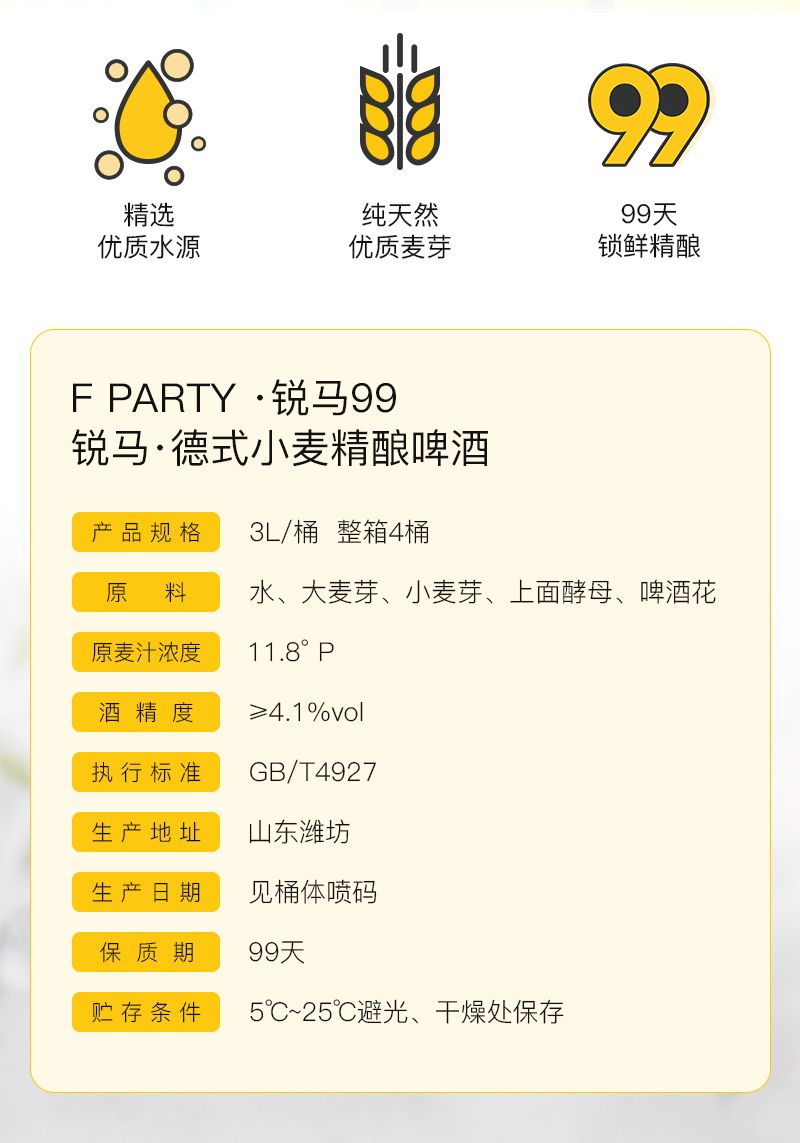The image size is (800, 1143).
Task: Click the 酒精度 label badge
Action: (146, 712)
